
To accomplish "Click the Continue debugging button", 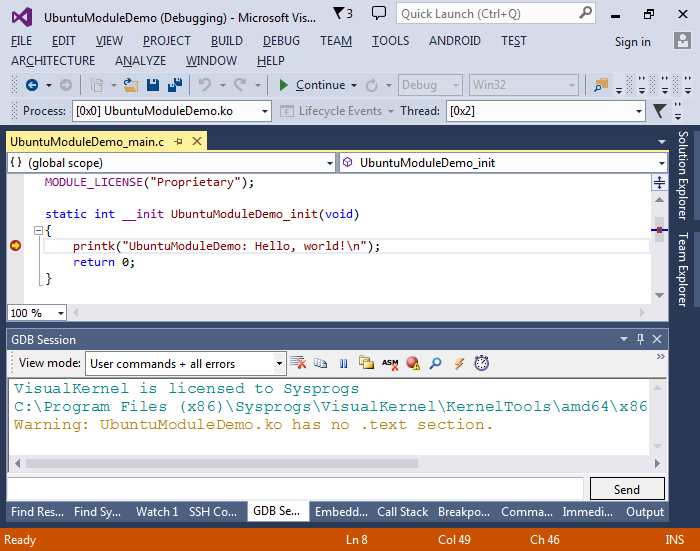I will 312,85.
